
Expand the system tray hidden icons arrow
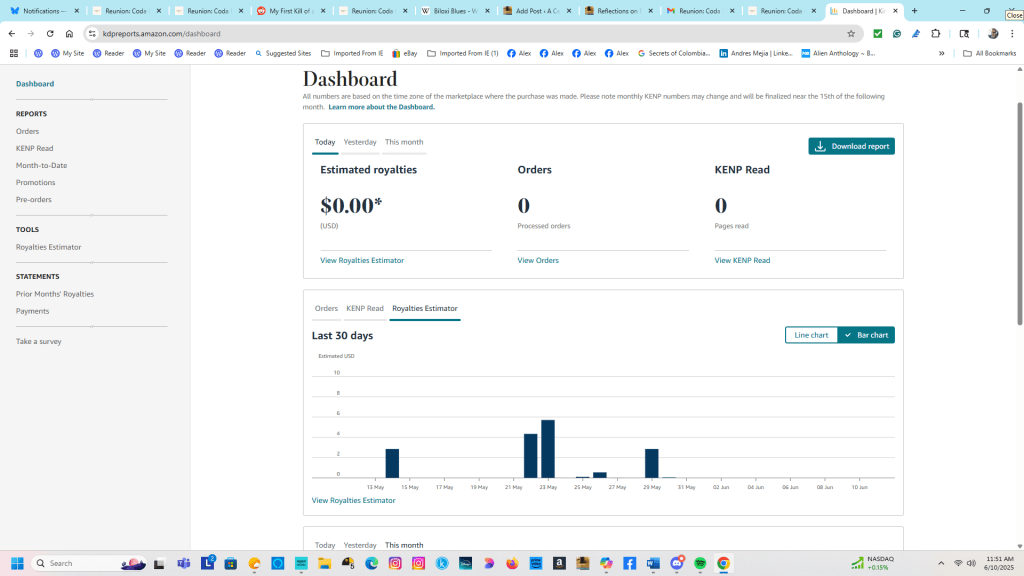click(x=940, y=563)
